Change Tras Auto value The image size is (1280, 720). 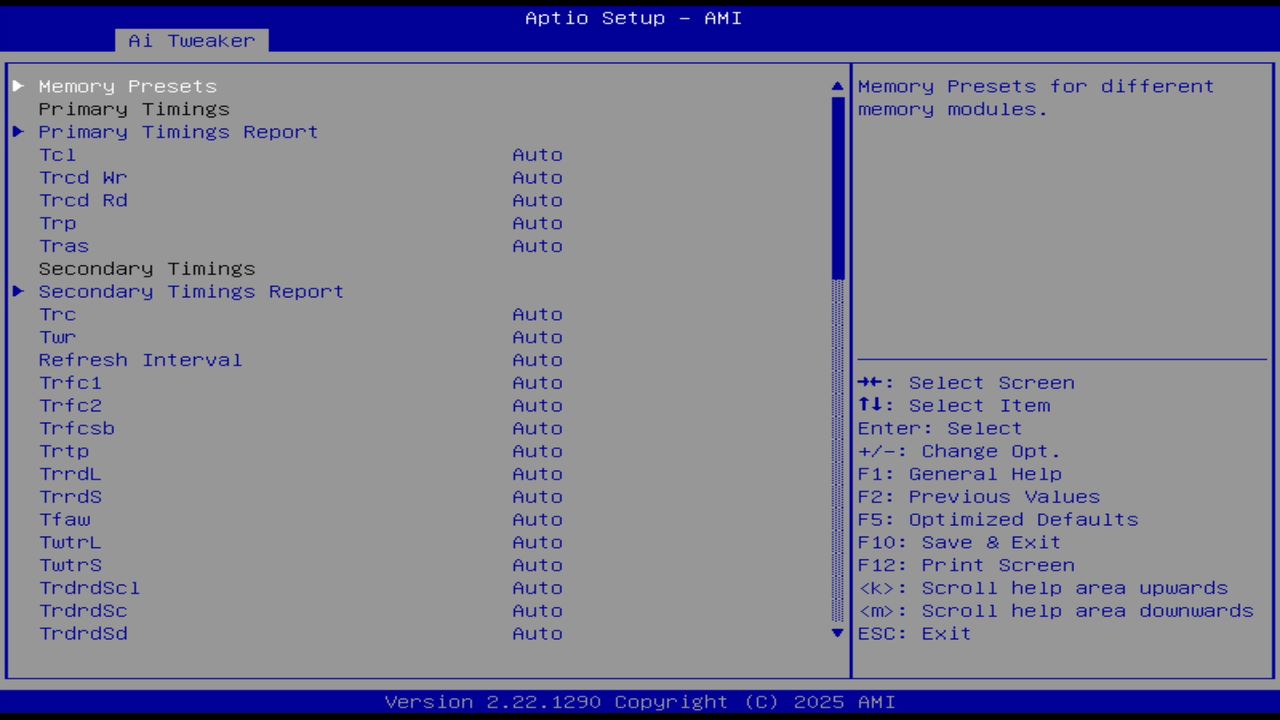click(537, 246)
